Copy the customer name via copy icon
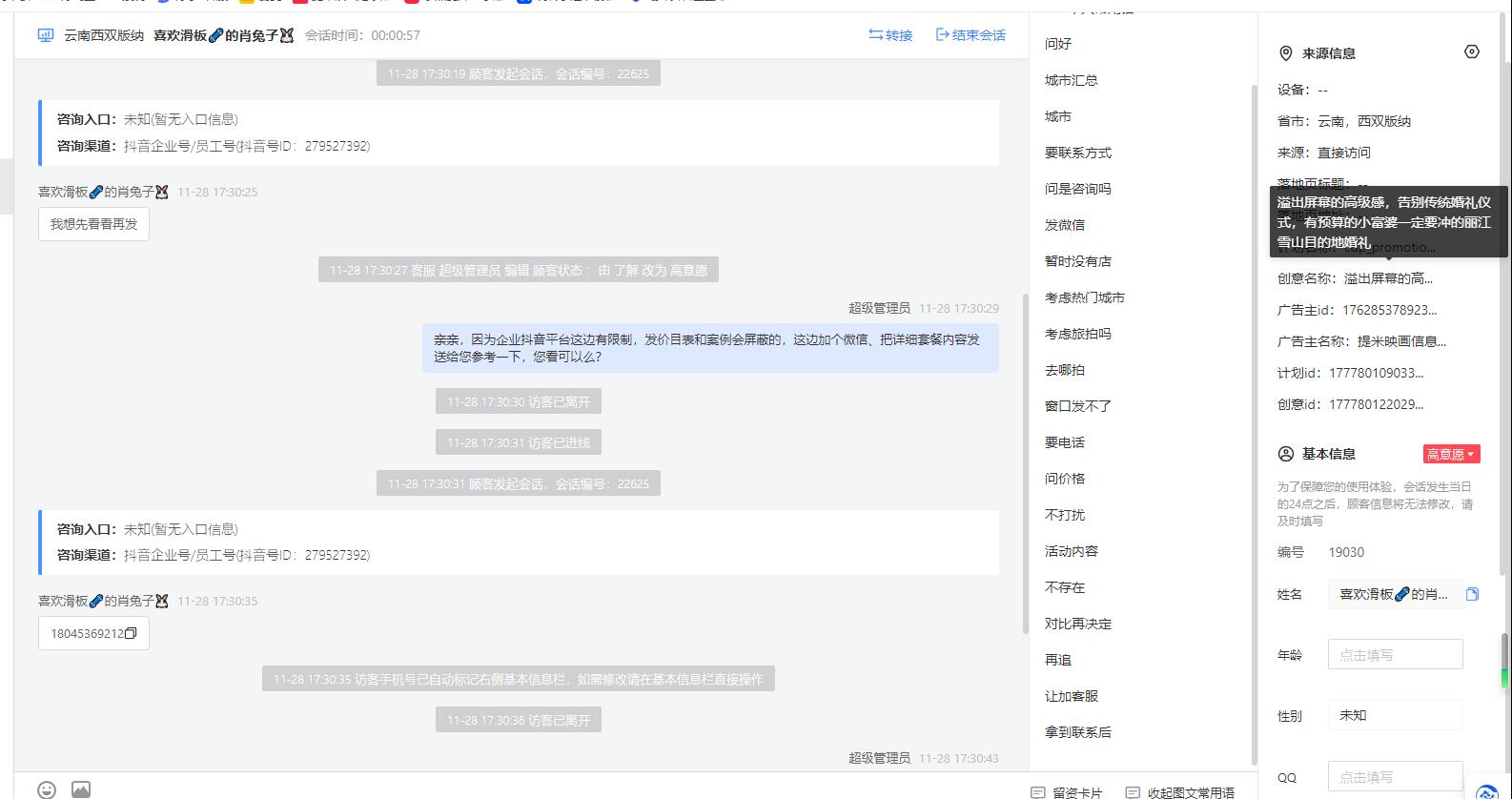This screenshot has height=799, width=1512. click(x=1472, y=594)
